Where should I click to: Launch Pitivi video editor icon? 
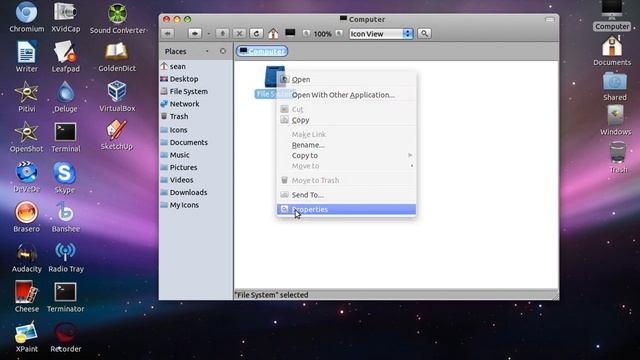tap(27, 97)
